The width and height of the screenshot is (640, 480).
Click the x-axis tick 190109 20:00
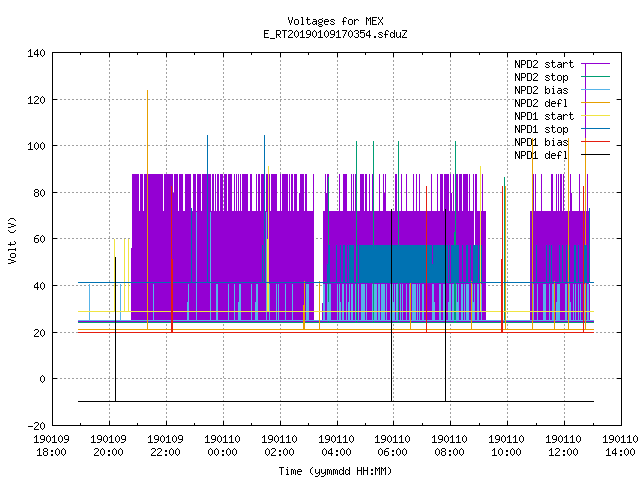[109, 446]
